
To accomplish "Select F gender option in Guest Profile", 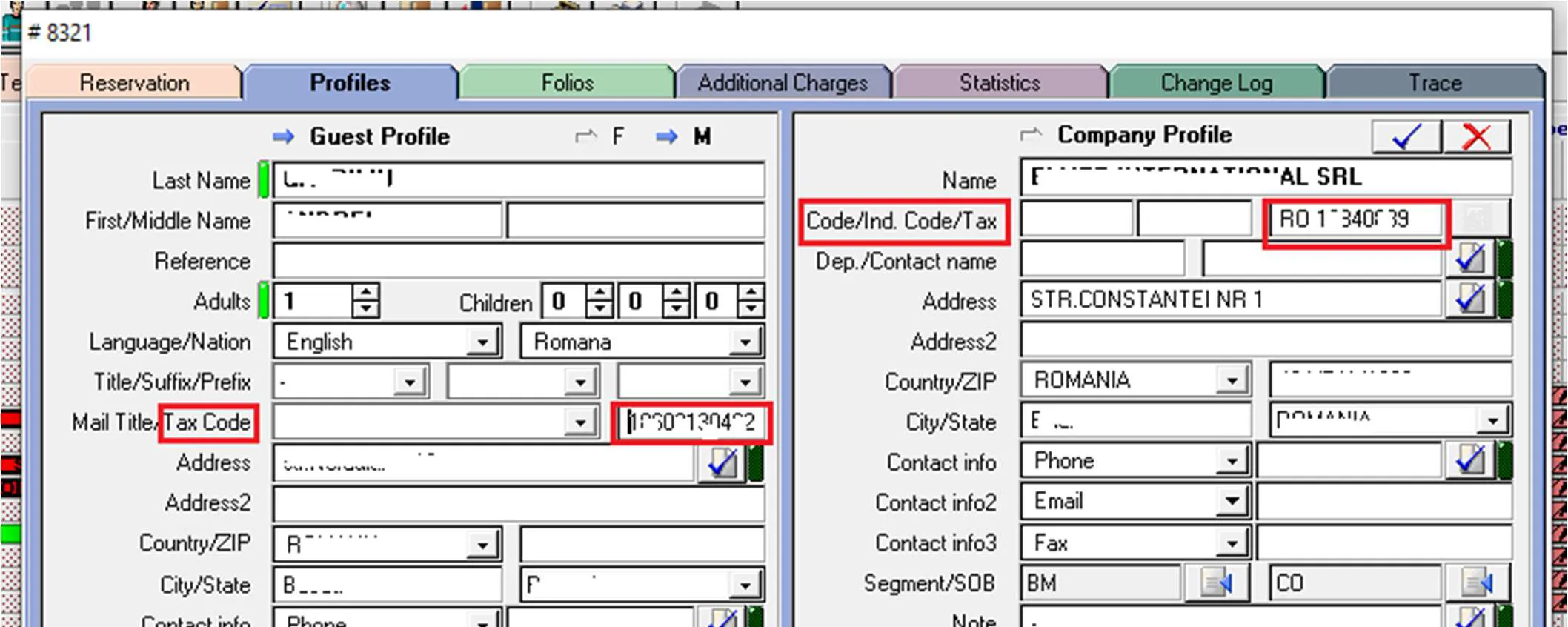I will [x=618, y=136].
